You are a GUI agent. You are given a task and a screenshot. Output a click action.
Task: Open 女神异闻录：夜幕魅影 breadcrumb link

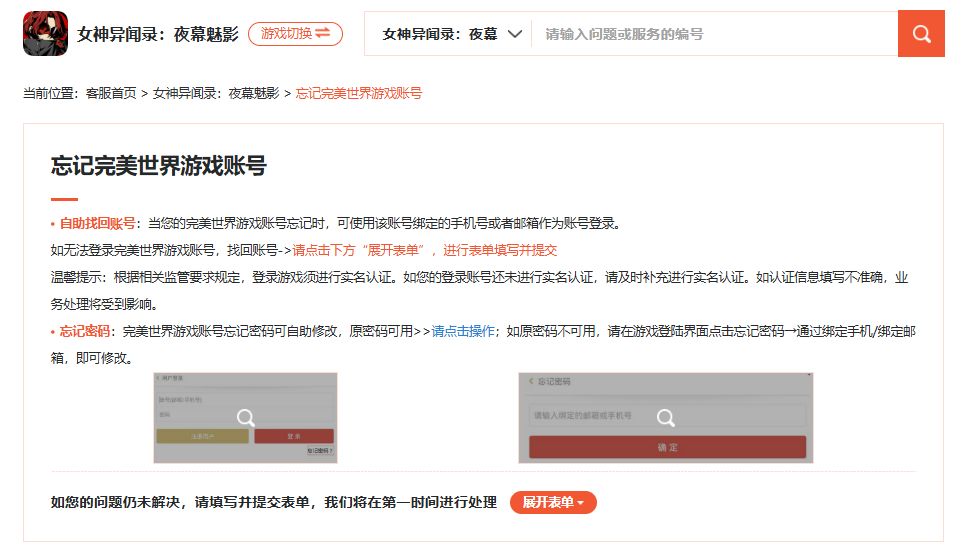click(216, 94)
